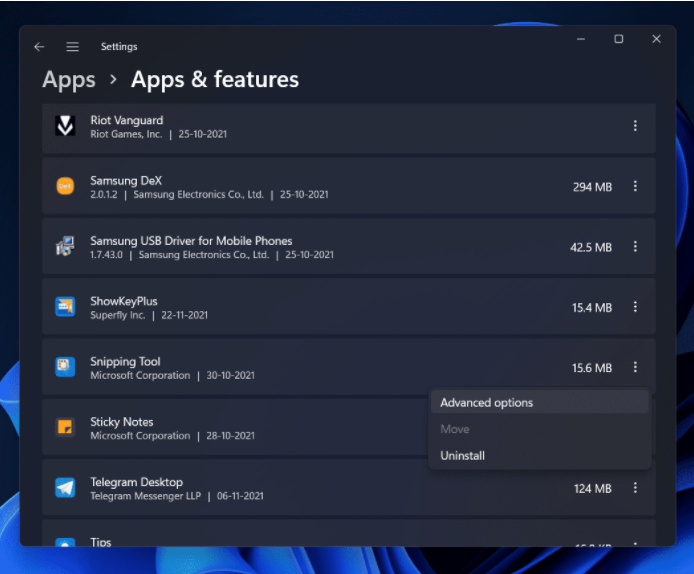The height and width of the screenshot is (574, 694).
Task: Click the 42.5 MB size value
Action: point(591,247)
